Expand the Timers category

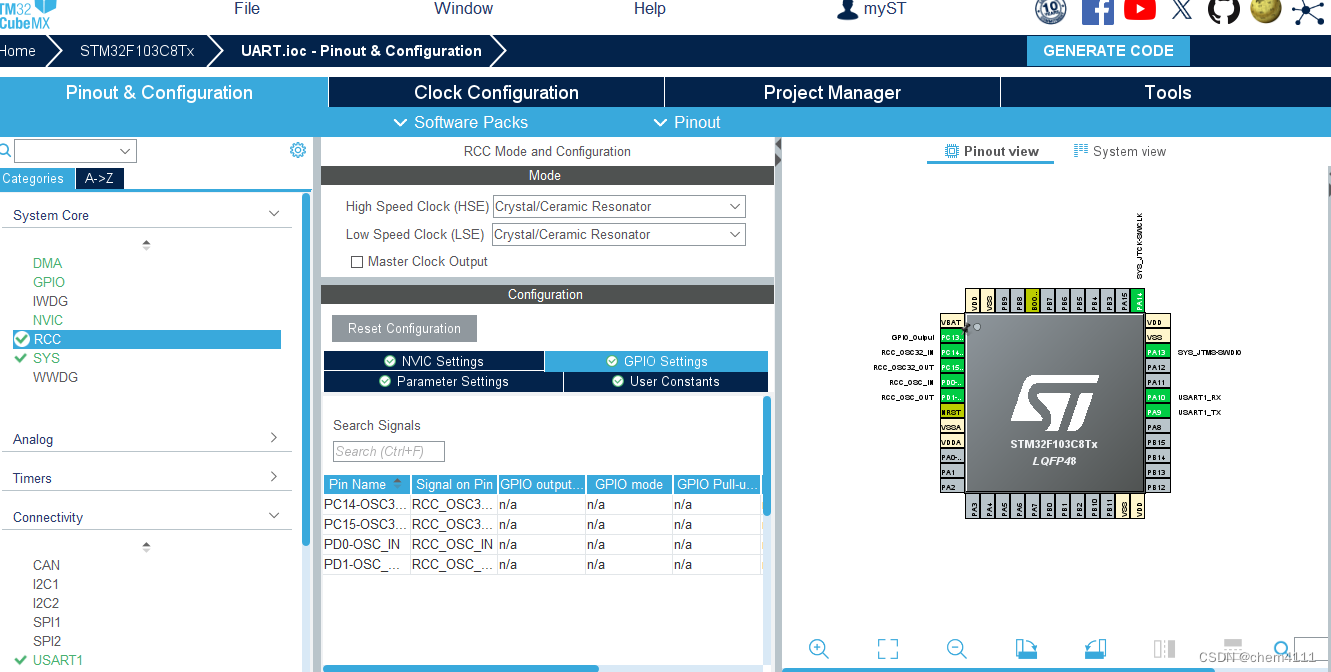tap(274, 477)
